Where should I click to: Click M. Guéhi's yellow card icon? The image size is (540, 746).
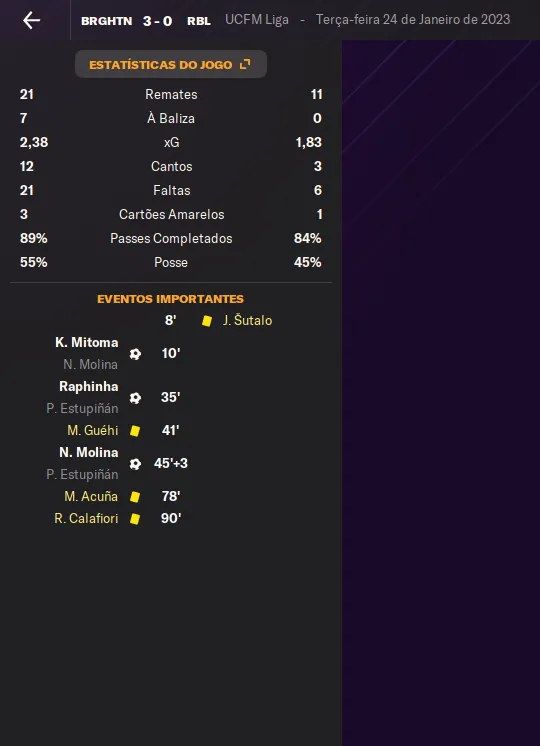pos(135,431)
